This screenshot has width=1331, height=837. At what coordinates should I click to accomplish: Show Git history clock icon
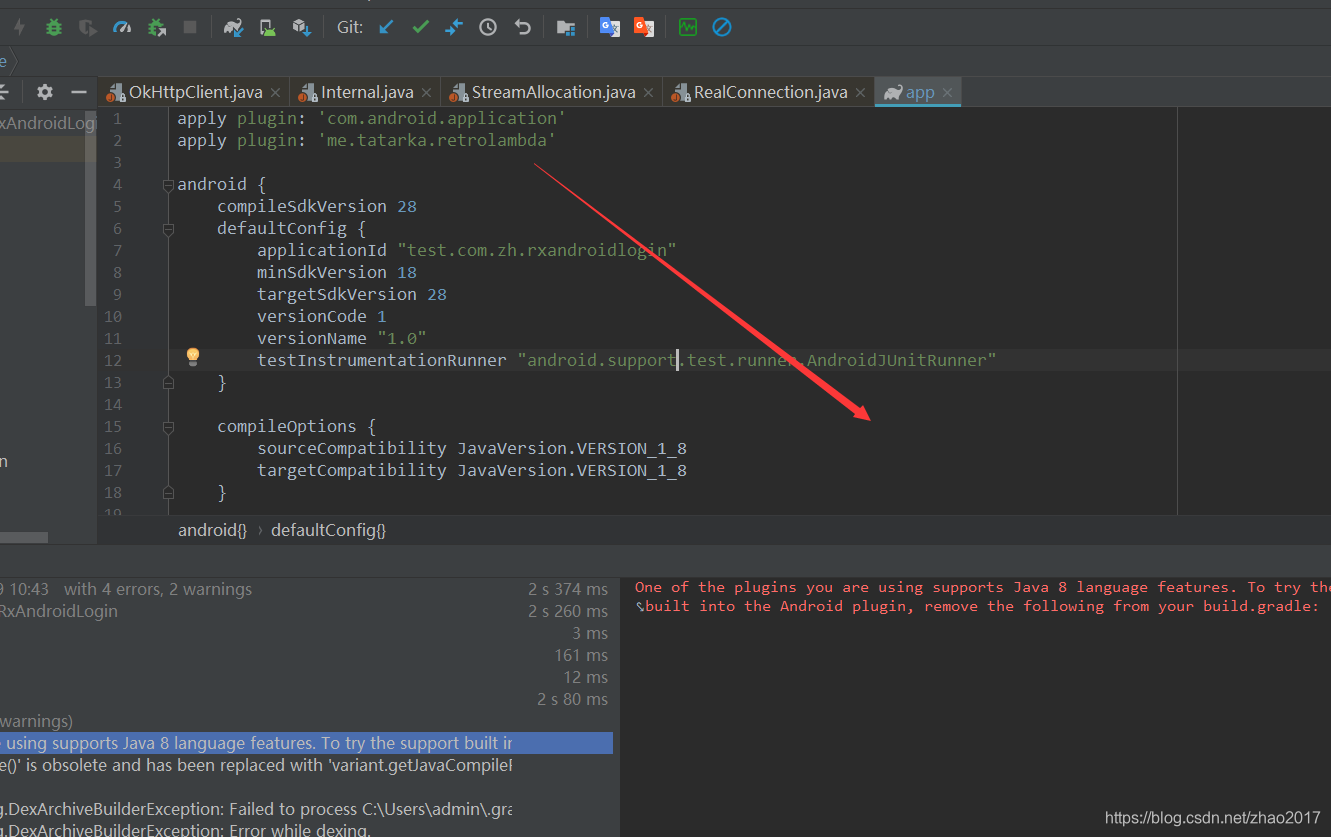pyautogui.click(x=488, y=28)
